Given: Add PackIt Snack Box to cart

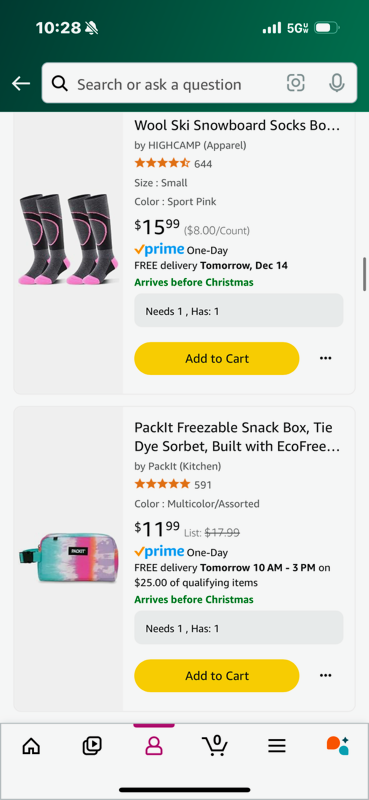Looking at the screenshot, I should pyautogui.click(x=216, y=676).
